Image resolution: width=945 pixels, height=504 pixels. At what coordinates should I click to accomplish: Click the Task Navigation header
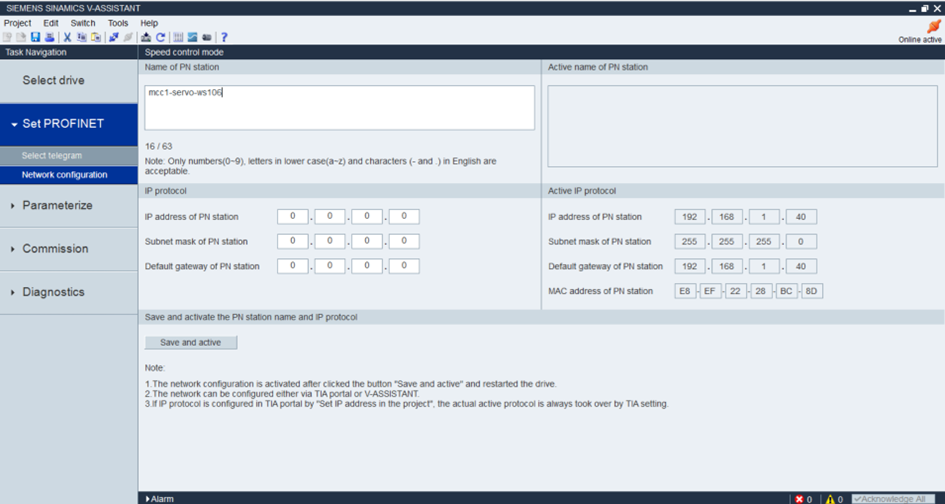(36, 52)
